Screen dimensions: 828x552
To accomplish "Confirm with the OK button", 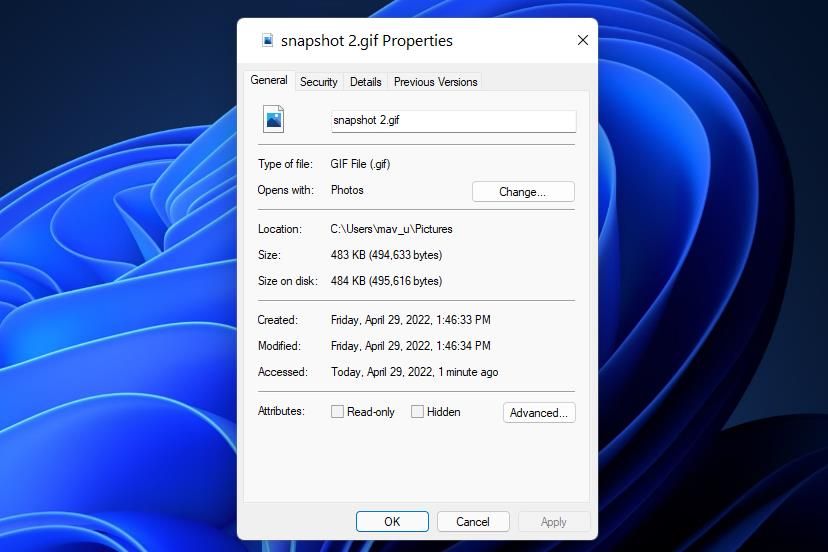I will coord(392,521).
